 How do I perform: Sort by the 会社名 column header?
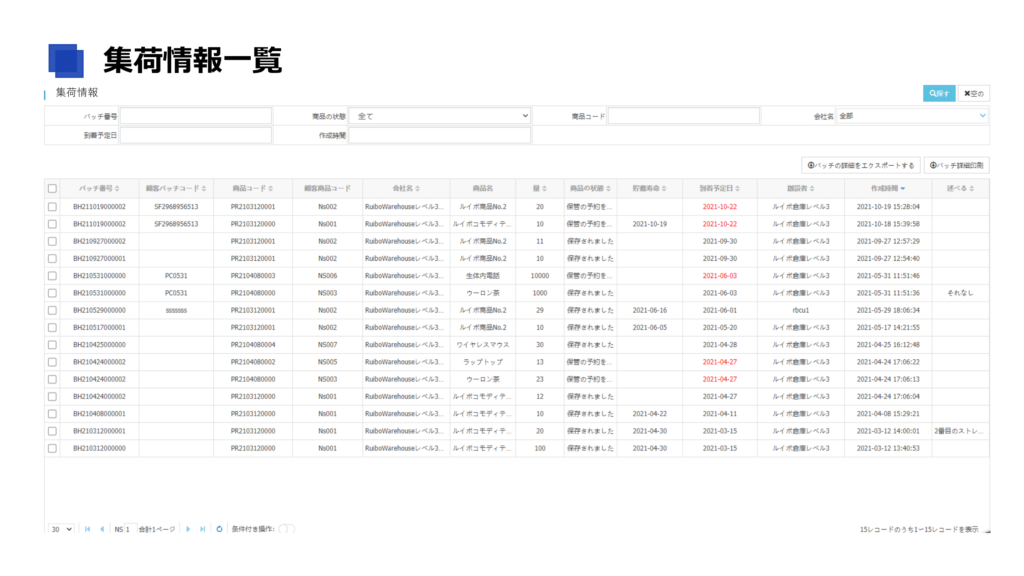(x=406, y=188)
